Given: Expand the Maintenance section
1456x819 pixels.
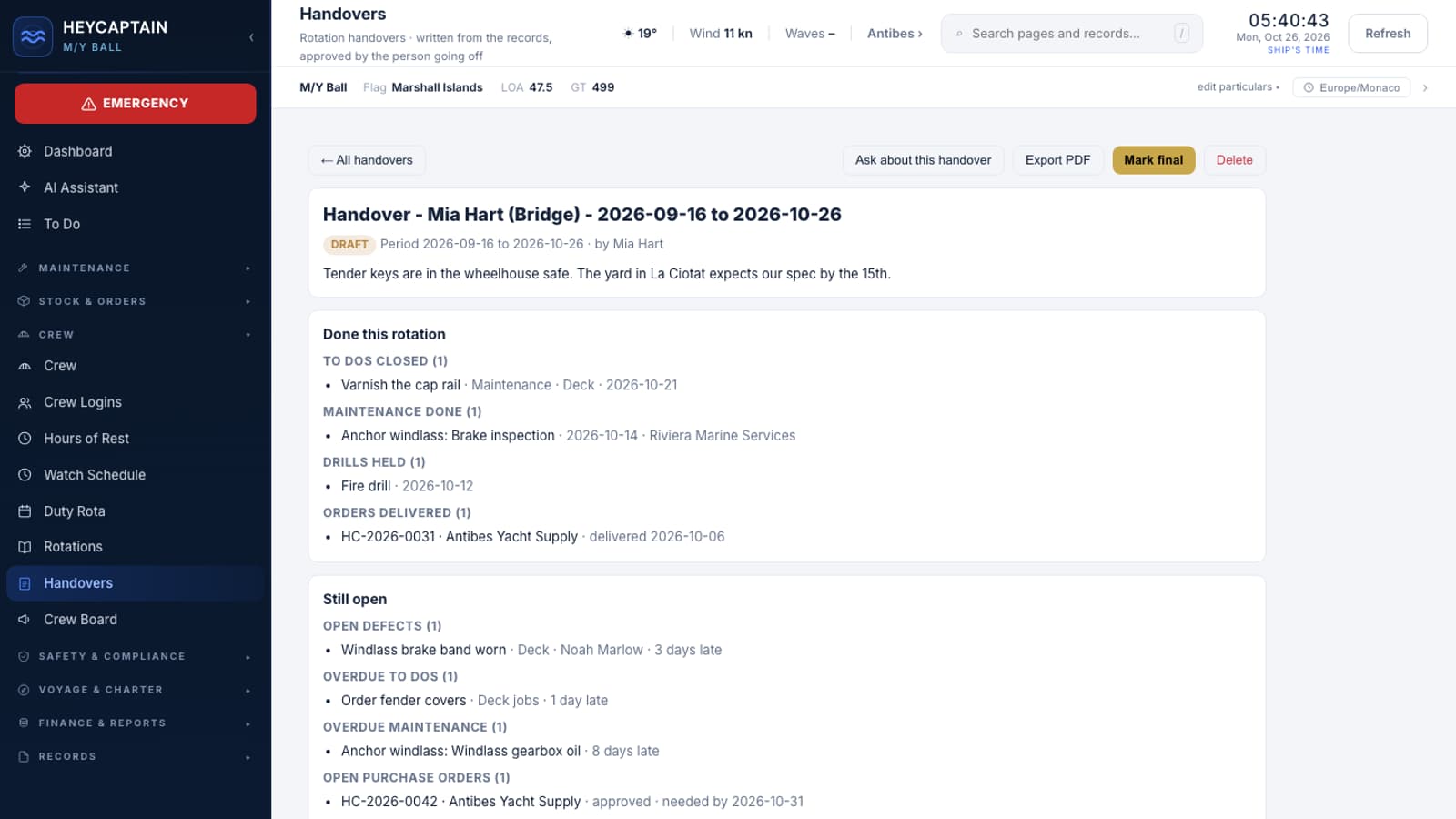Looking at the screenshot, I should [x=135, y=268].
